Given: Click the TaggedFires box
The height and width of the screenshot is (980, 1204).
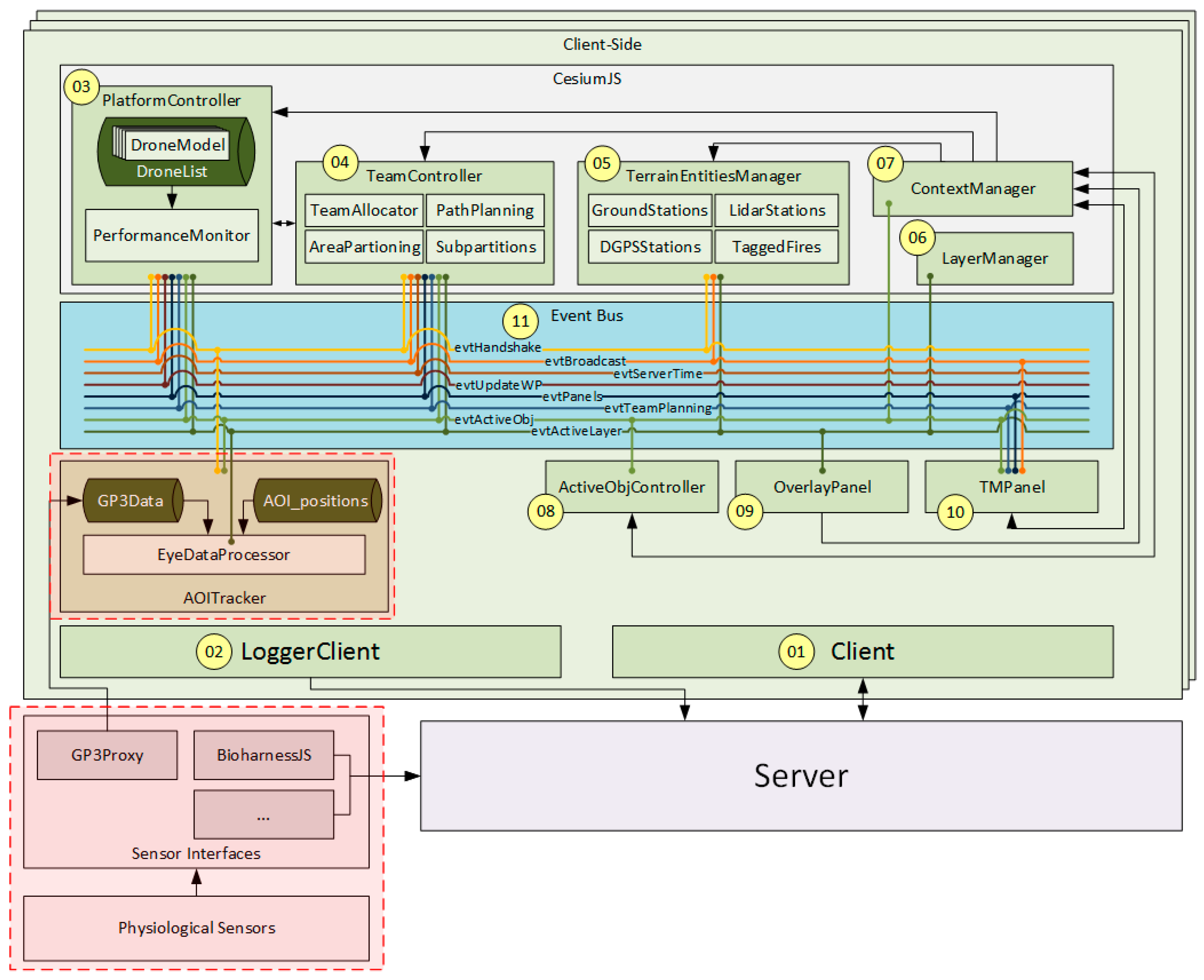Looking at the screenshot, I should 776,247.
